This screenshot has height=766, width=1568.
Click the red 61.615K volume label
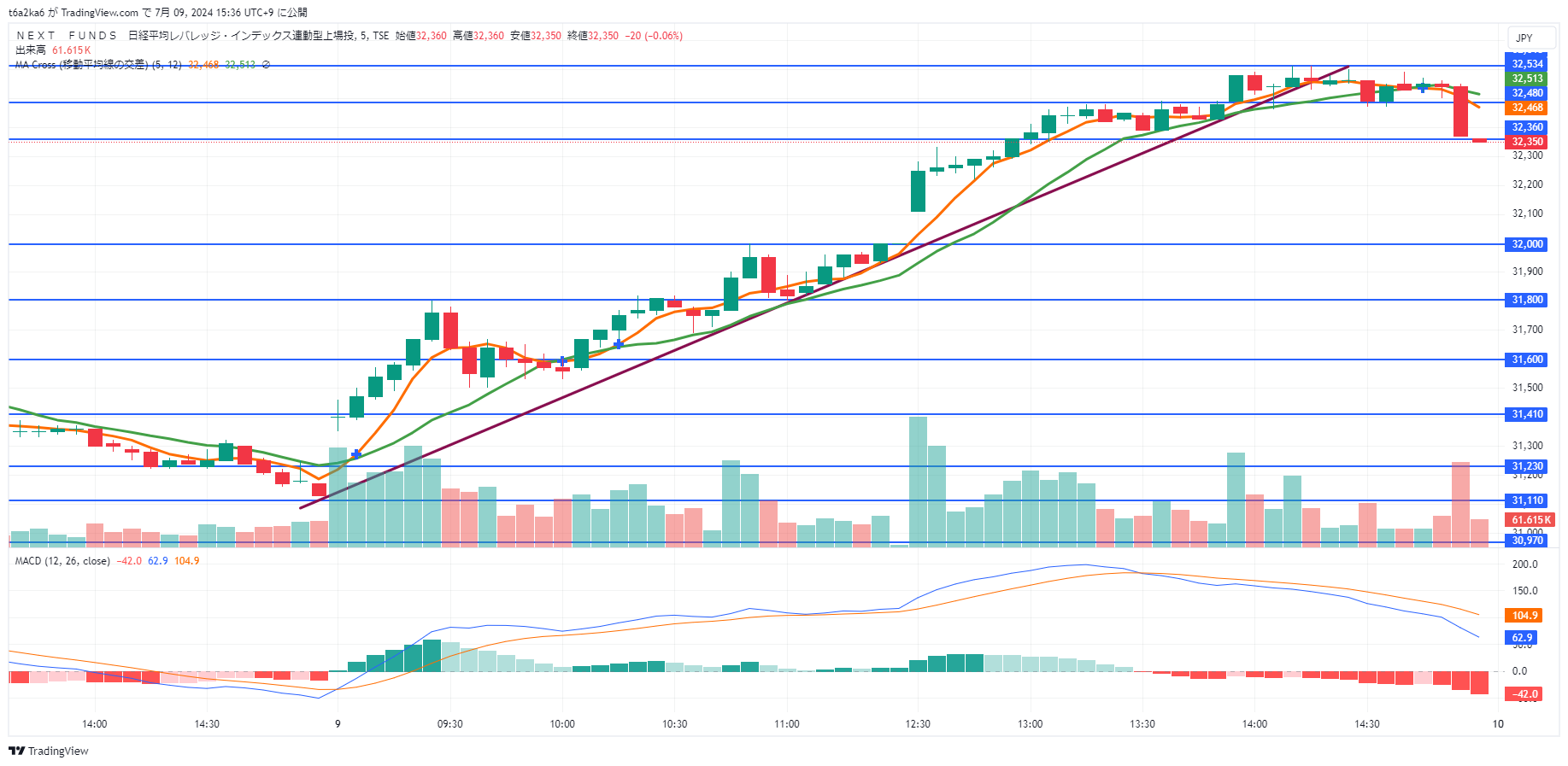pyautogui.click(x=1530, y=520)
